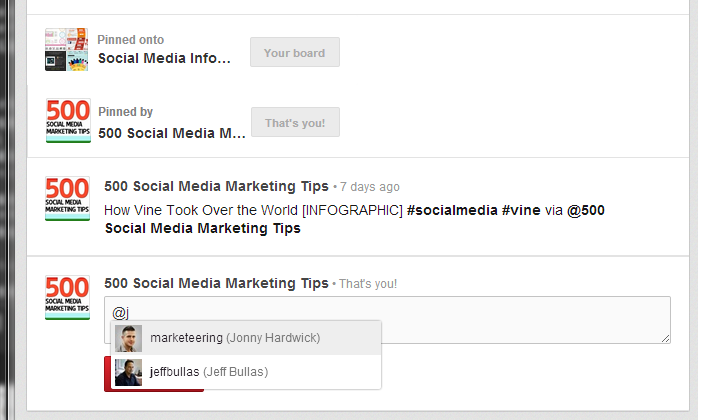
Task: Click Jonny Hardwick's profile photo in suggestions
Action: (128, 338)
